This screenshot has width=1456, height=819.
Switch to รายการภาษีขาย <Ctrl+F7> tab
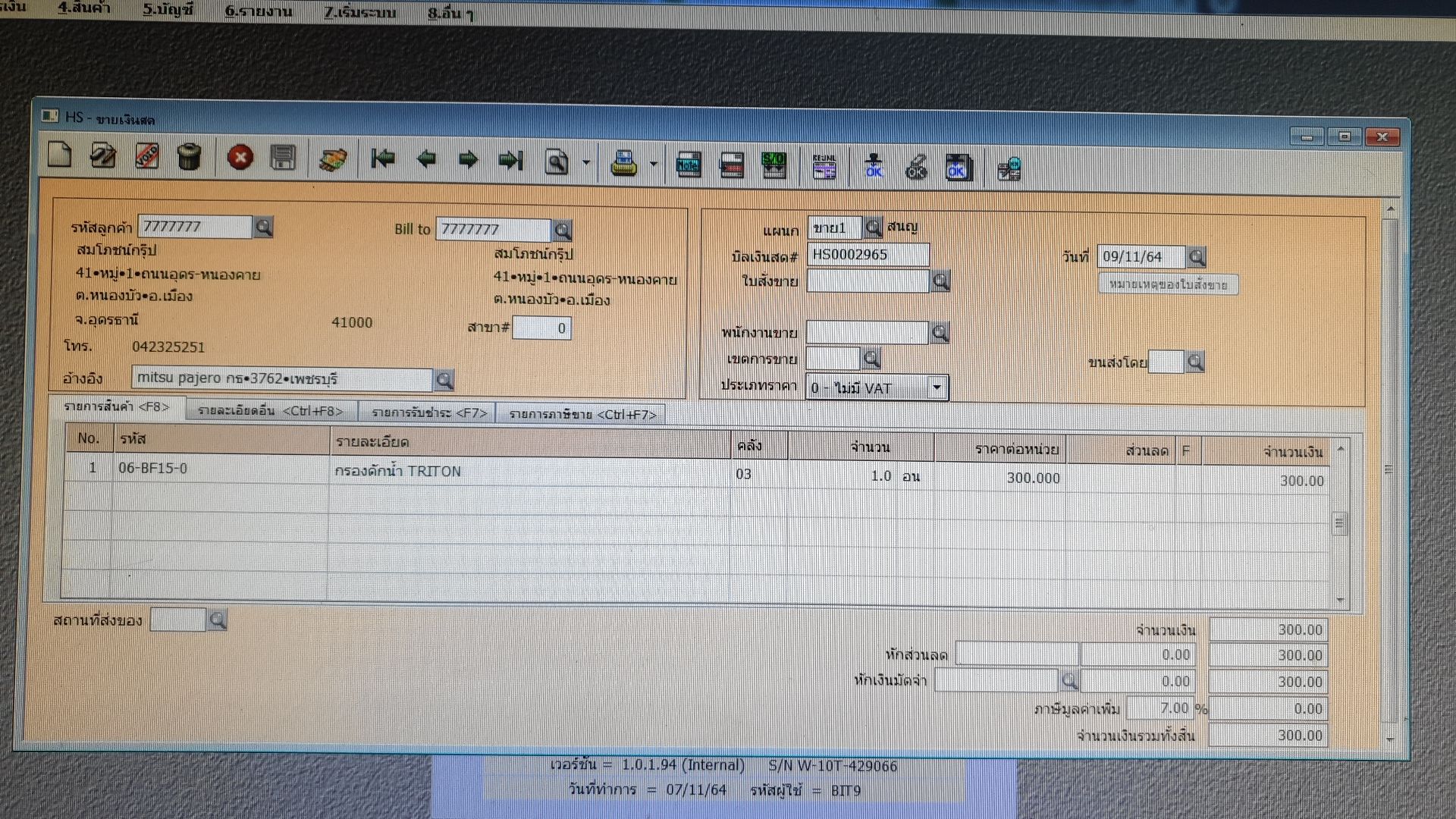582,414
